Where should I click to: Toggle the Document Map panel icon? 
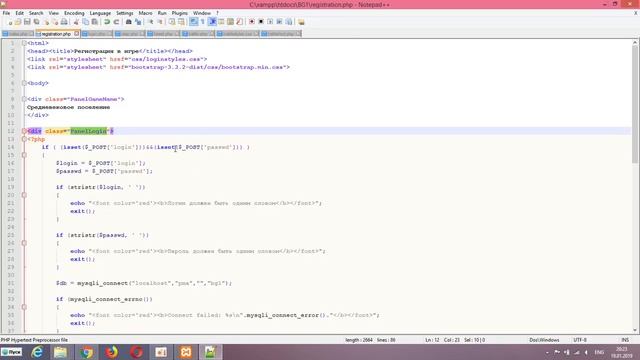(x=230, y=22)
